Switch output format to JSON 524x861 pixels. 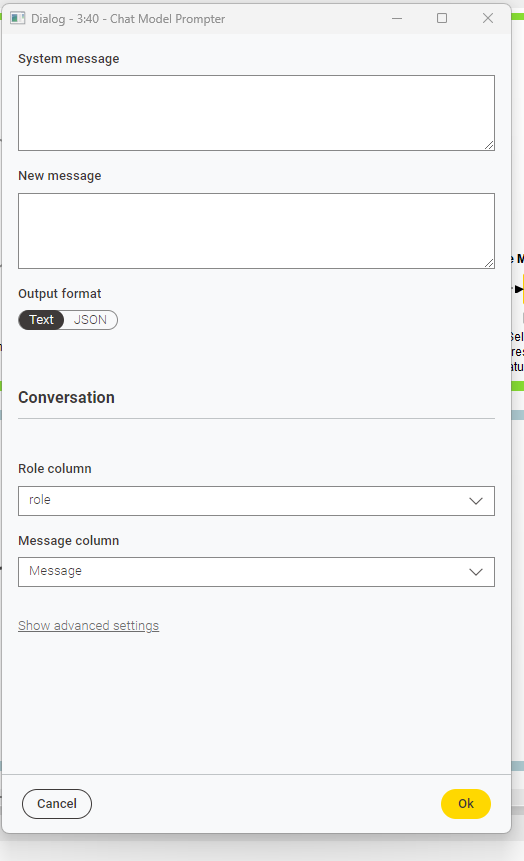90,320
